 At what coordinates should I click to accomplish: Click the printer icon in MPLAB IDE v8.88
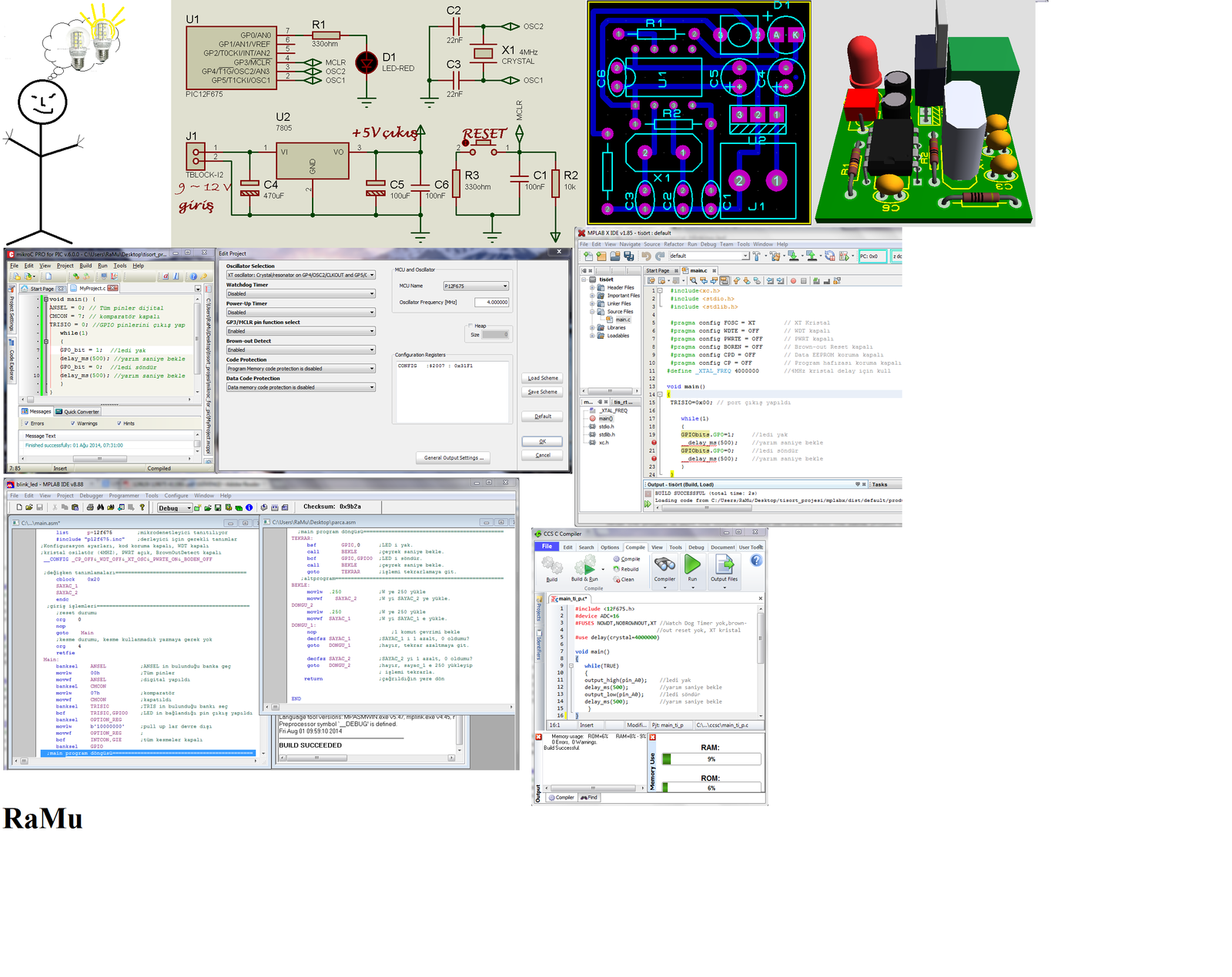(x=90, y=507)
